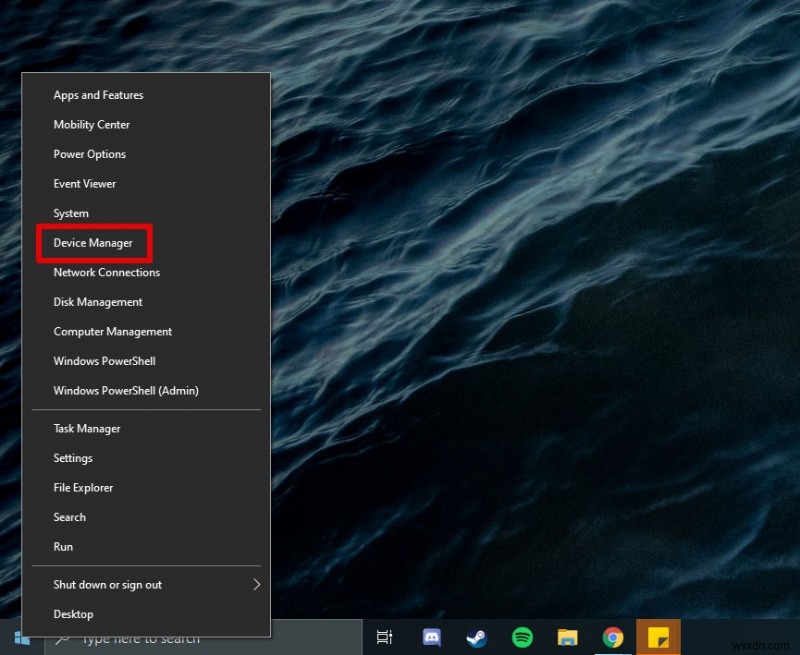The width and height of the screenshot is (800, 655).
Task: Open Mobility Center
Action: 91,124
